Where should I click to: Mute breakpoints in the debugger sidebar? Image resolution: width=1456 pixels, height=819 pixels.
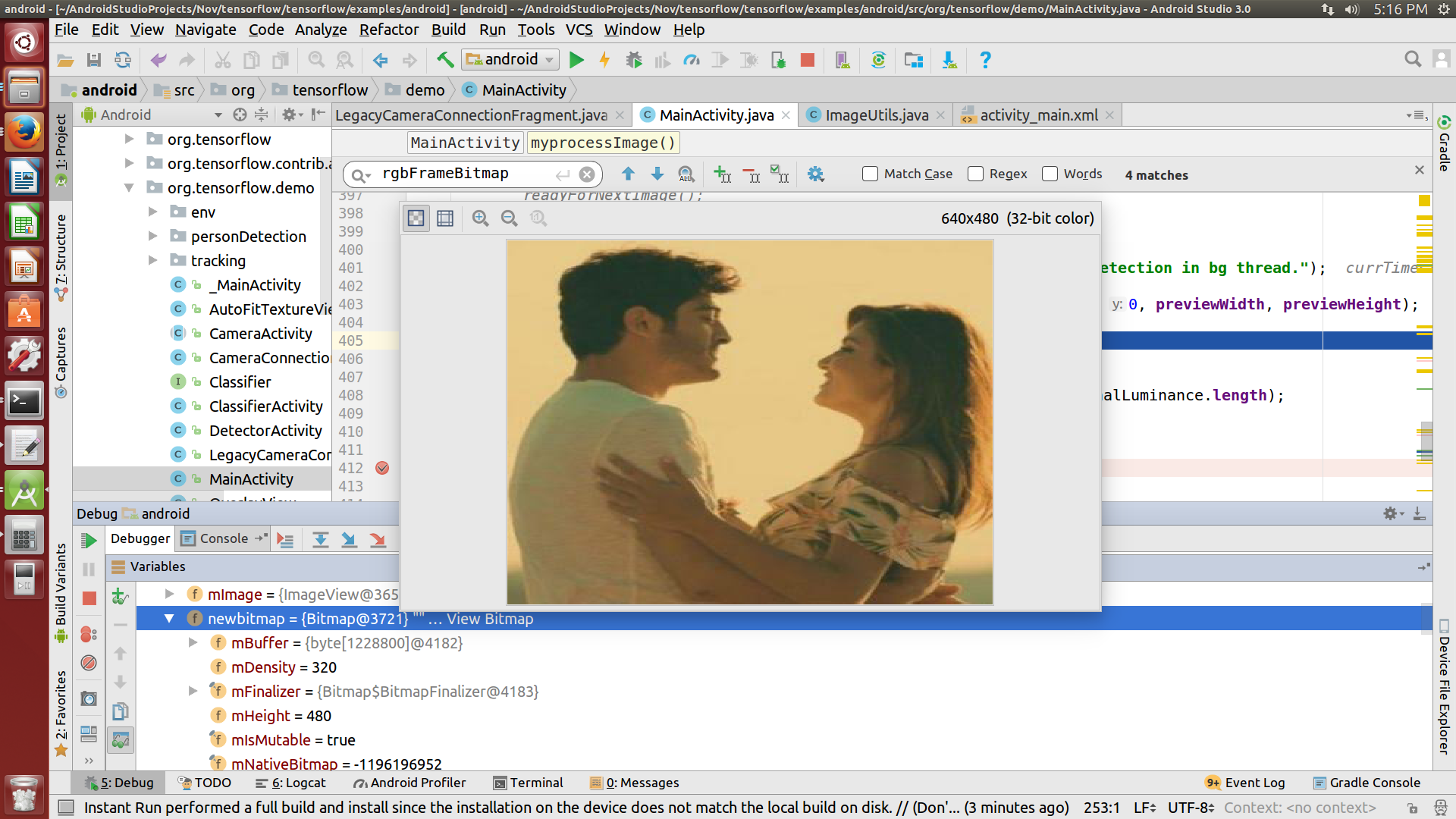tap(89, 663)
